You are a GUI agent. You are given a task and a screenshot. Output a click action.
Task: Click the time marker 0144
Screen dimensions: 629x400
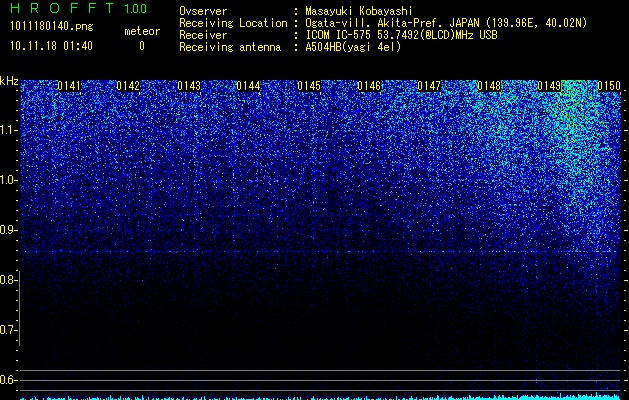click(x=248, y=86)
